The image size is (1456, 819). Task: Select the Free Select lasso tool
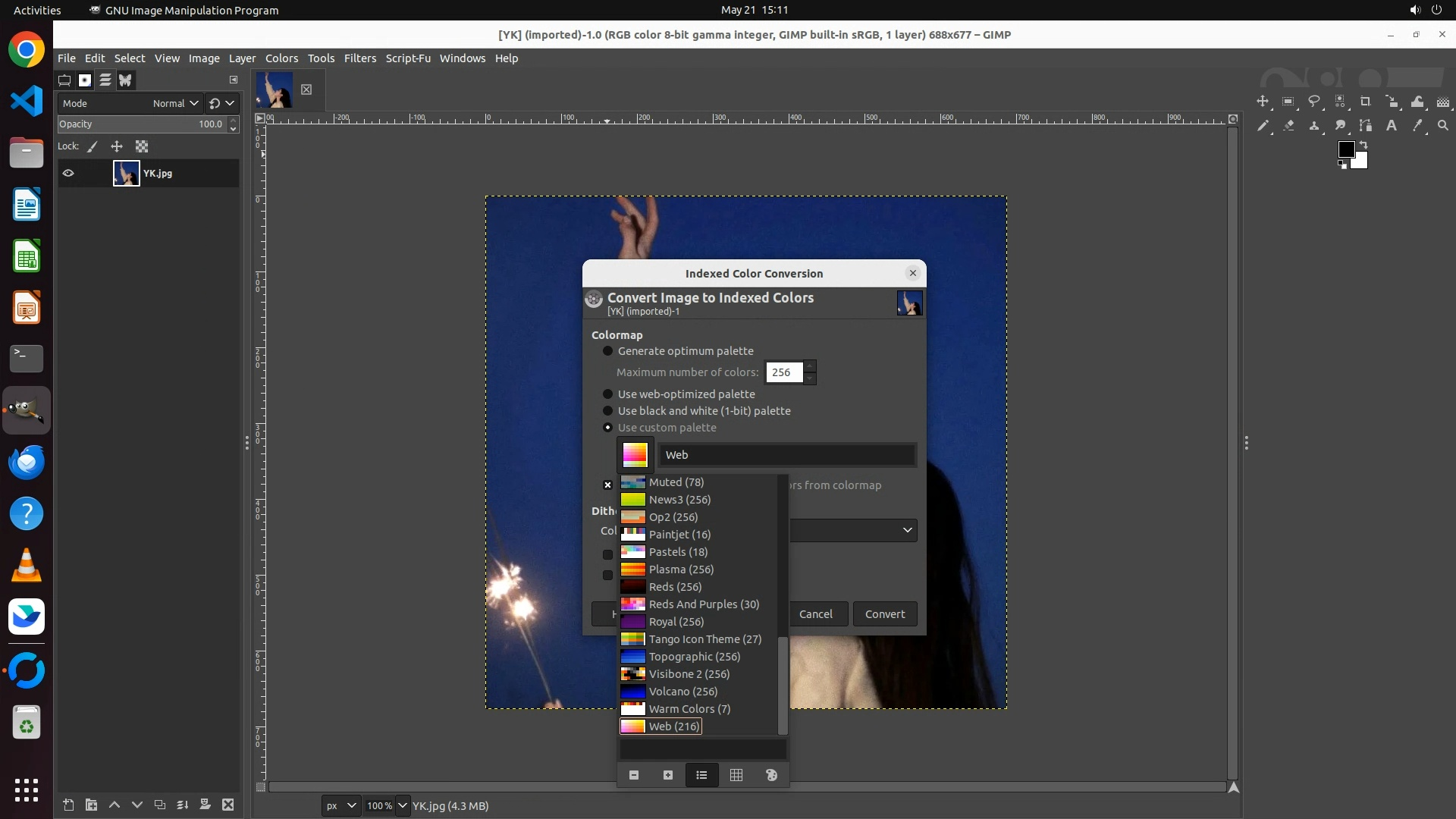pos(1314,102)
